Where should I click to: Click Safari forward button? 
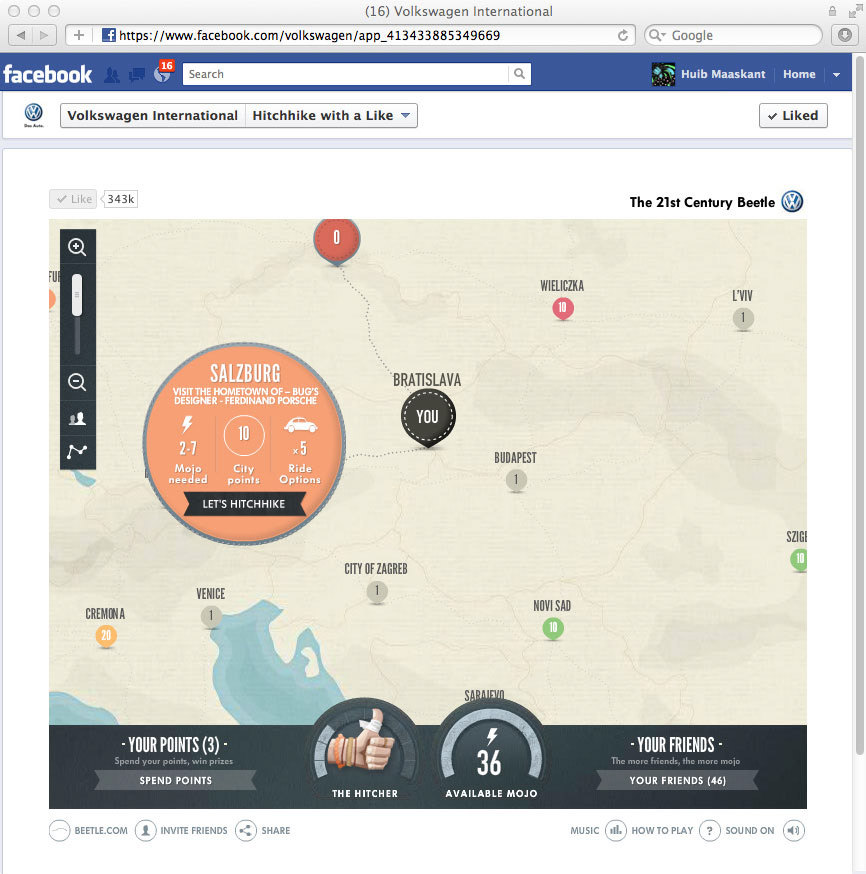[x=44, y=35]
